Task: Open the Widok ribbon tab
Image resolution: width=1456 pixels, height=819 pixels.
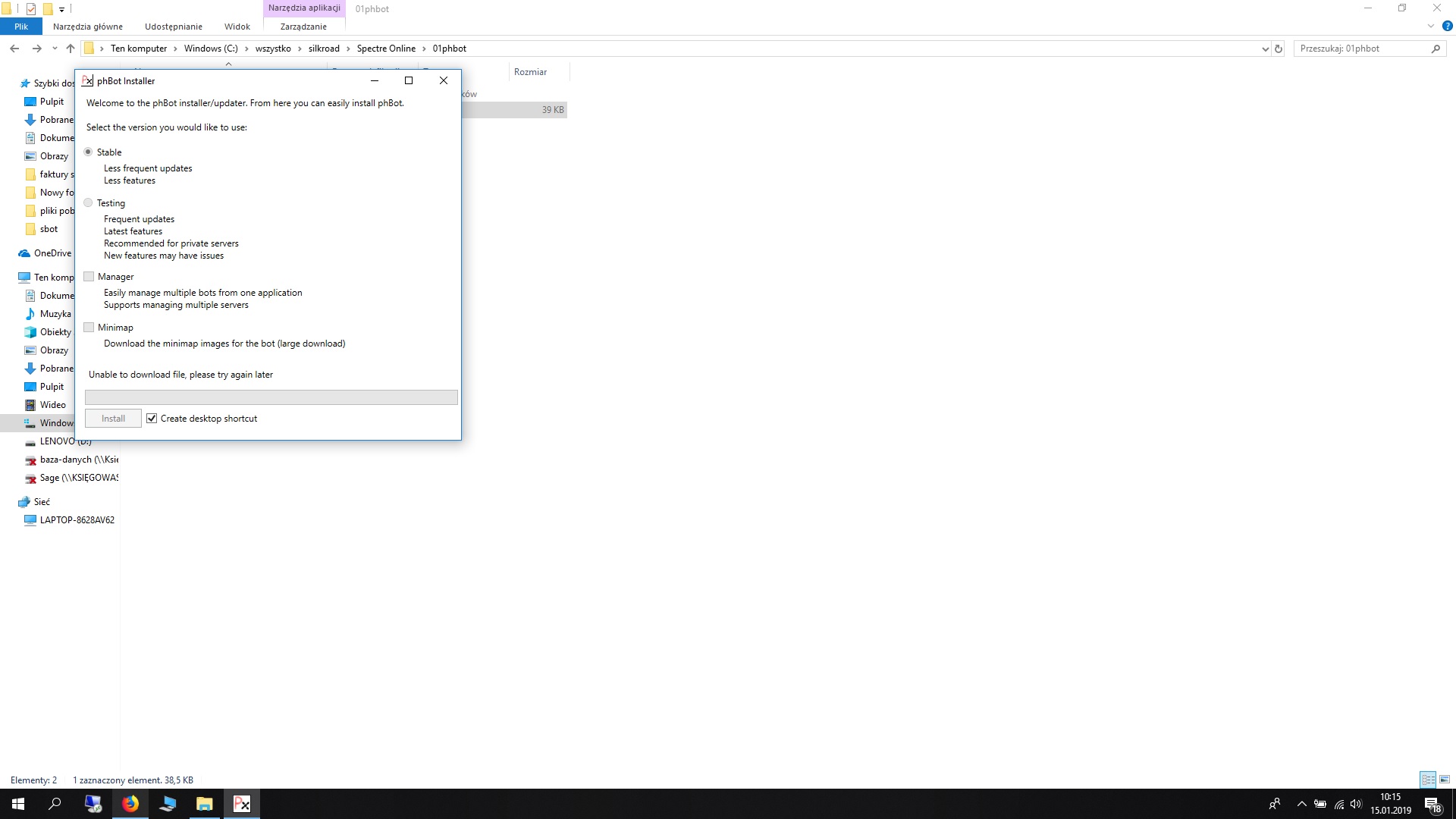Action: [237, 27]
